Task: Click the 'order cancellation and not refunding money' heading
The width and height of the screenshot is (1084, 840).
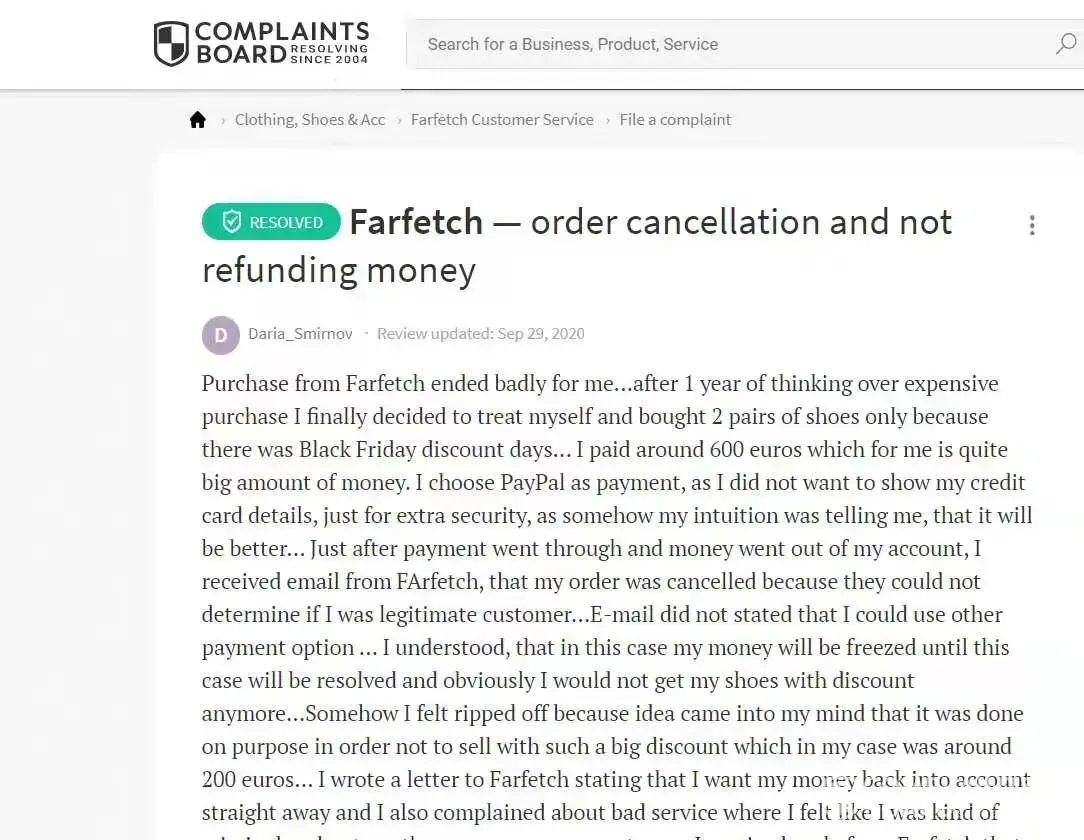Action: click(740, 222)
